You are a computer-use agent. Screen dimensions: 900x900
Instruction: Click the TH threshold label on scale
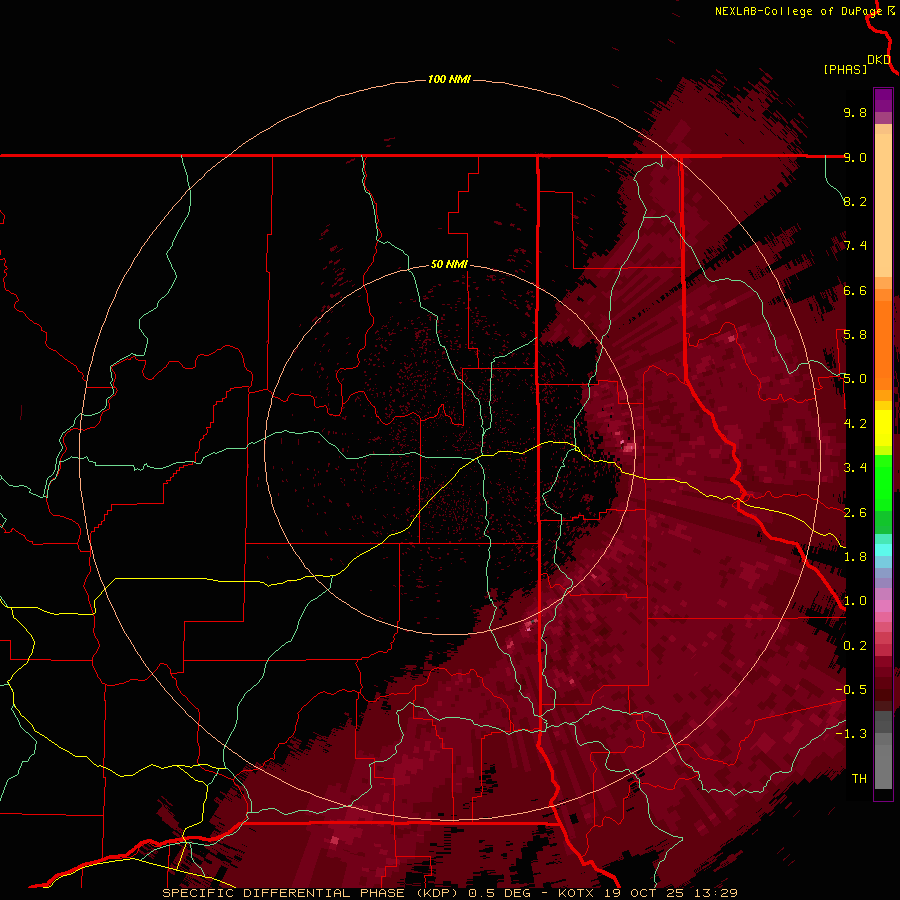[x=859, y=779]
